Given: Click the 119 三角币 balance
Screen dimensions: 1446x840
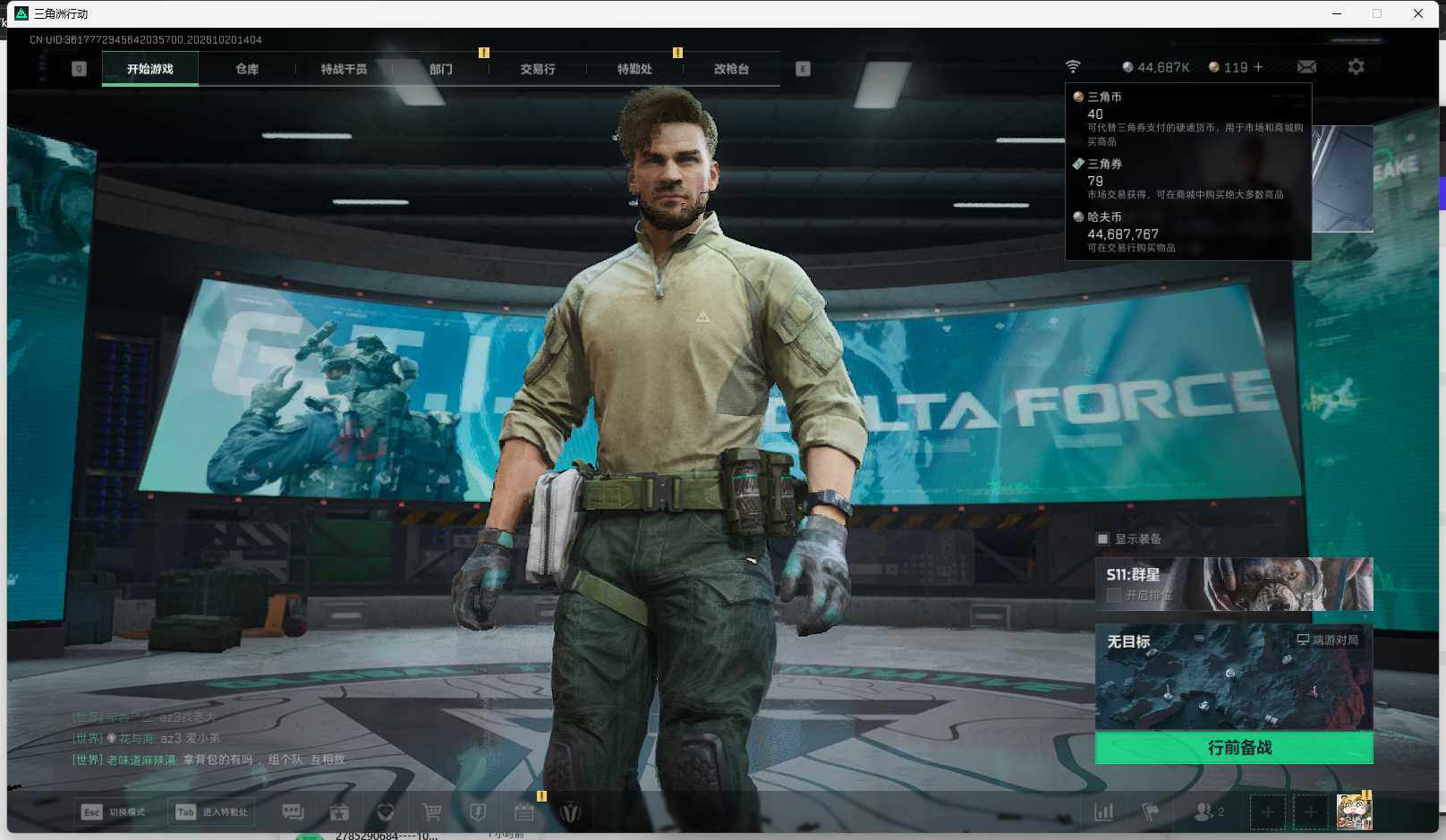Looking at the screenshot, I should [x=1228, y=67].
